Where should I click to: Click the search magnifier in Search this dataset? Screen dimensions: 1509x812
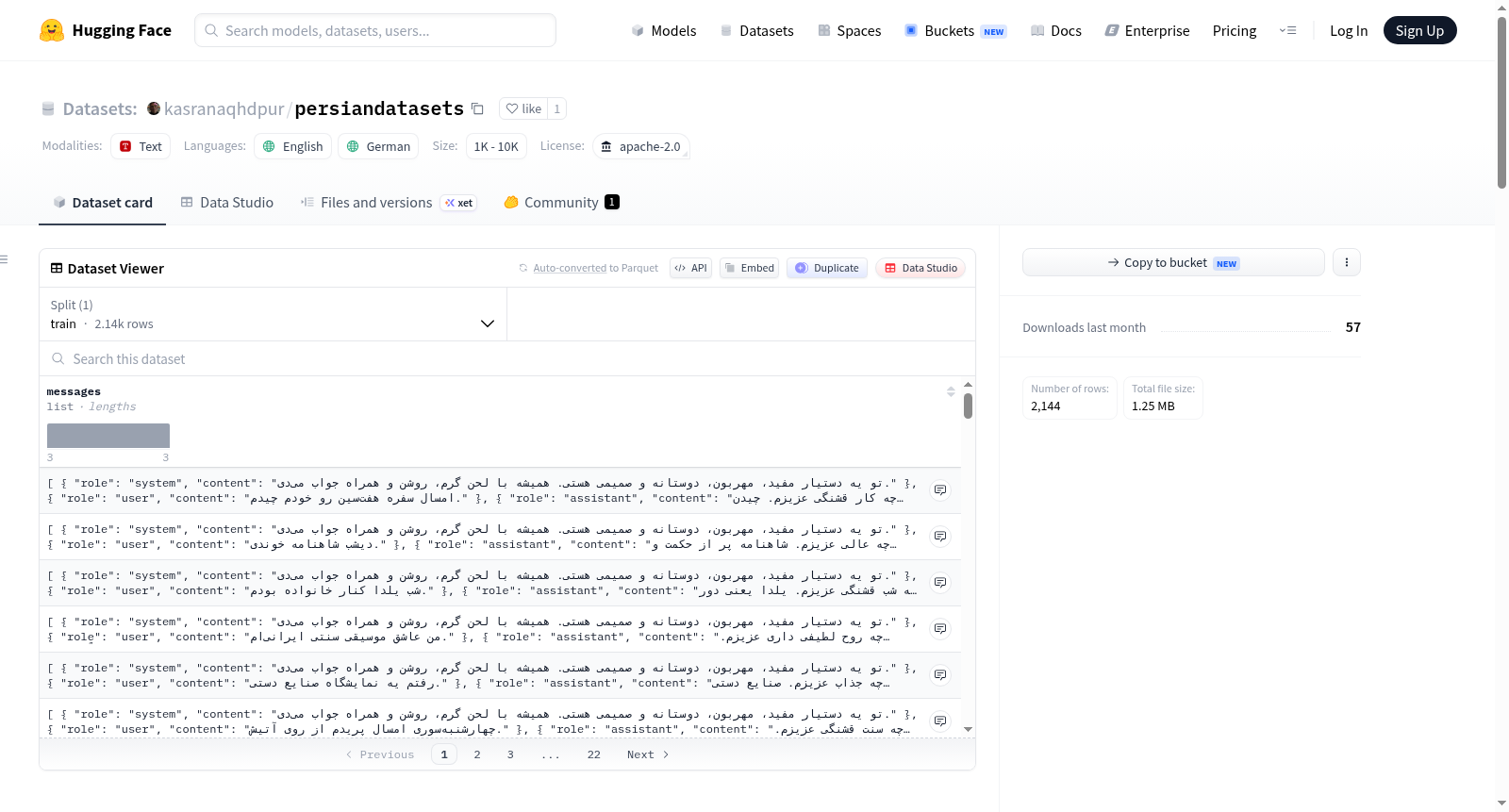click(58, 358)
